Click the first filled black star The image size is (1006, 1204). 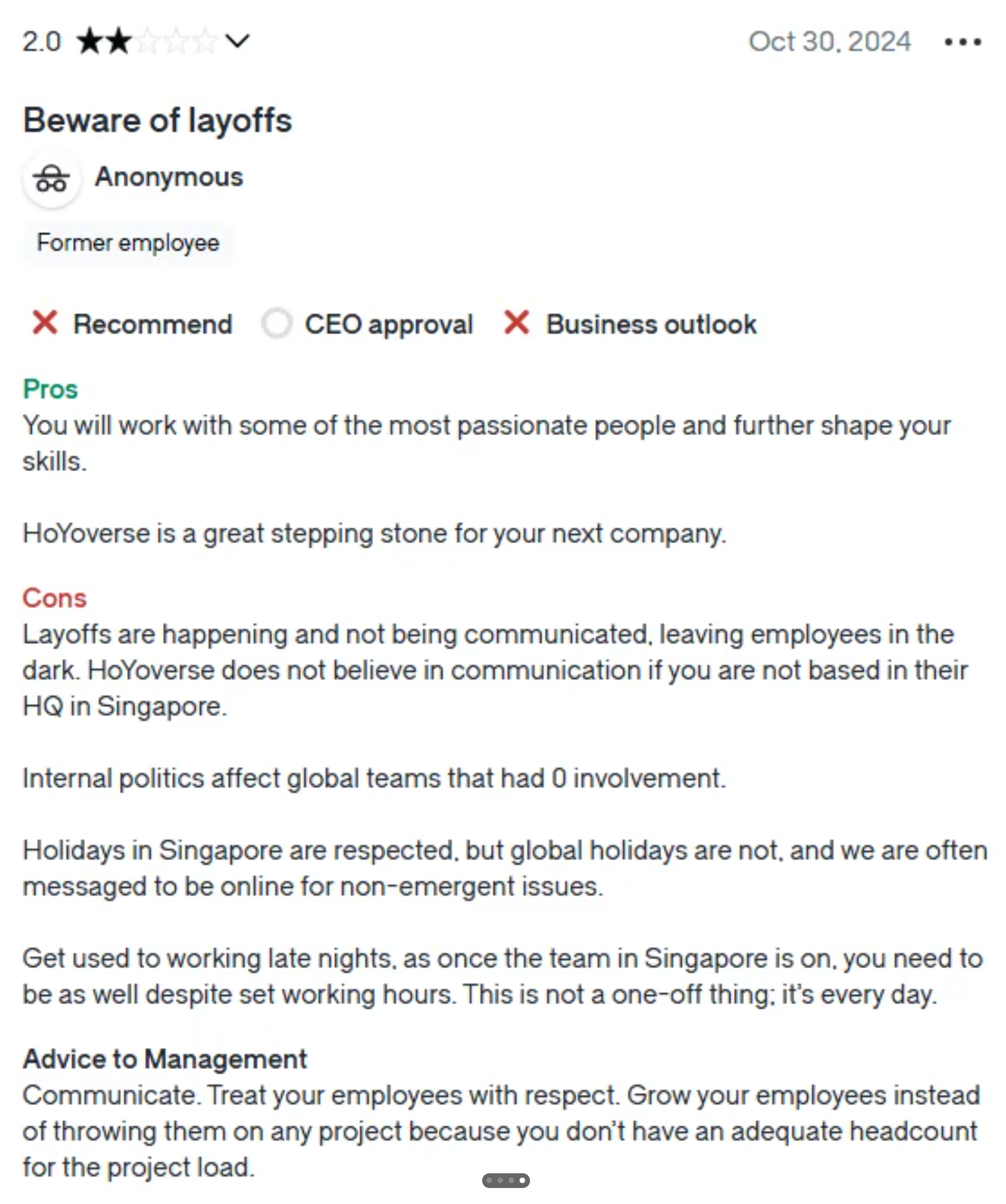pyautogui.click(x=90, y=41)
